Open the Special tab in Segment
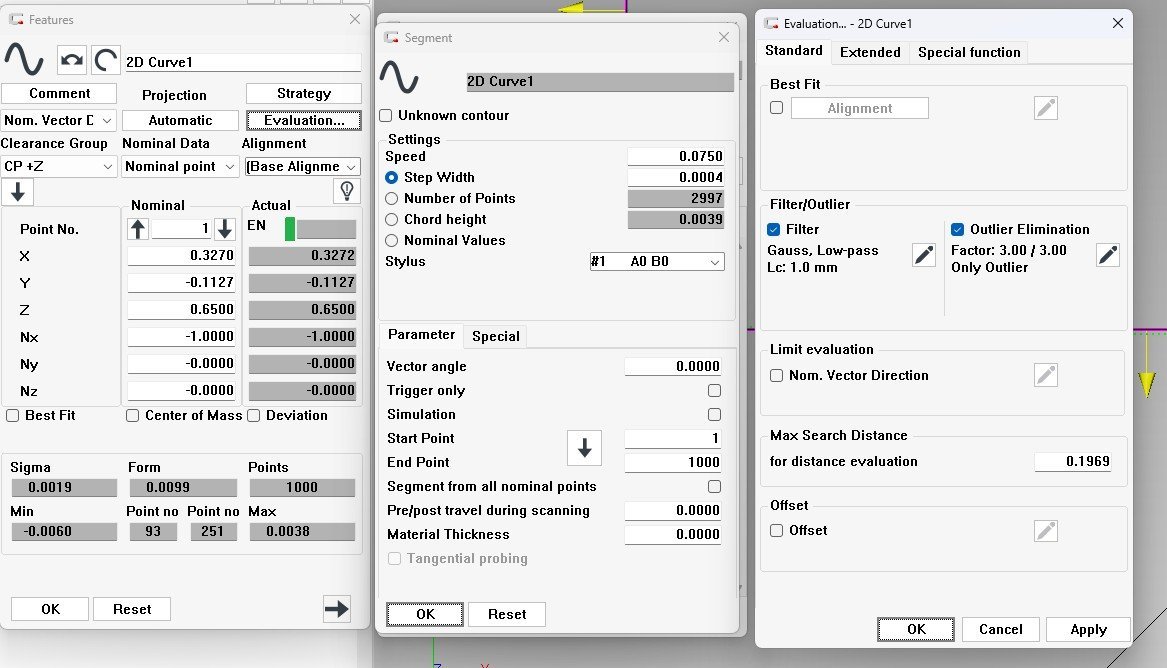This screenshot has width=1167, height=668. pos(495,336)
